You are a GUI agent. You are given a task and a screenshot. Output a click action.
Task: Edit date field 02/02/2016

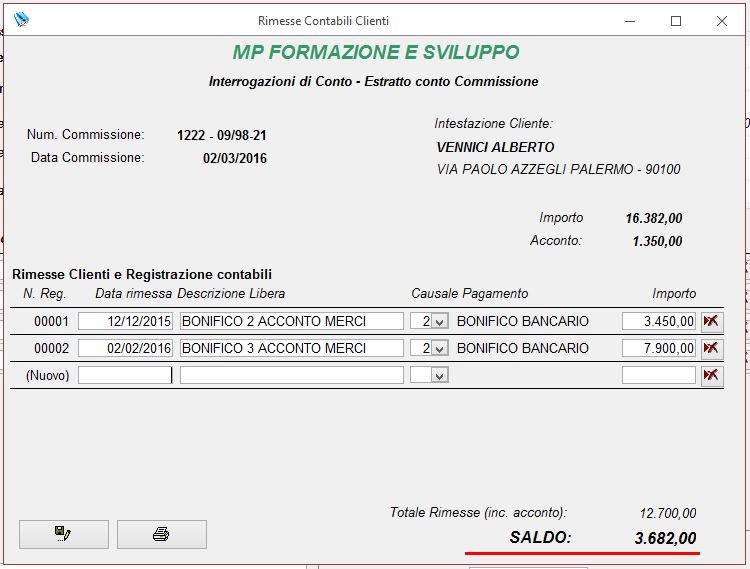click(x=125, y=348)
